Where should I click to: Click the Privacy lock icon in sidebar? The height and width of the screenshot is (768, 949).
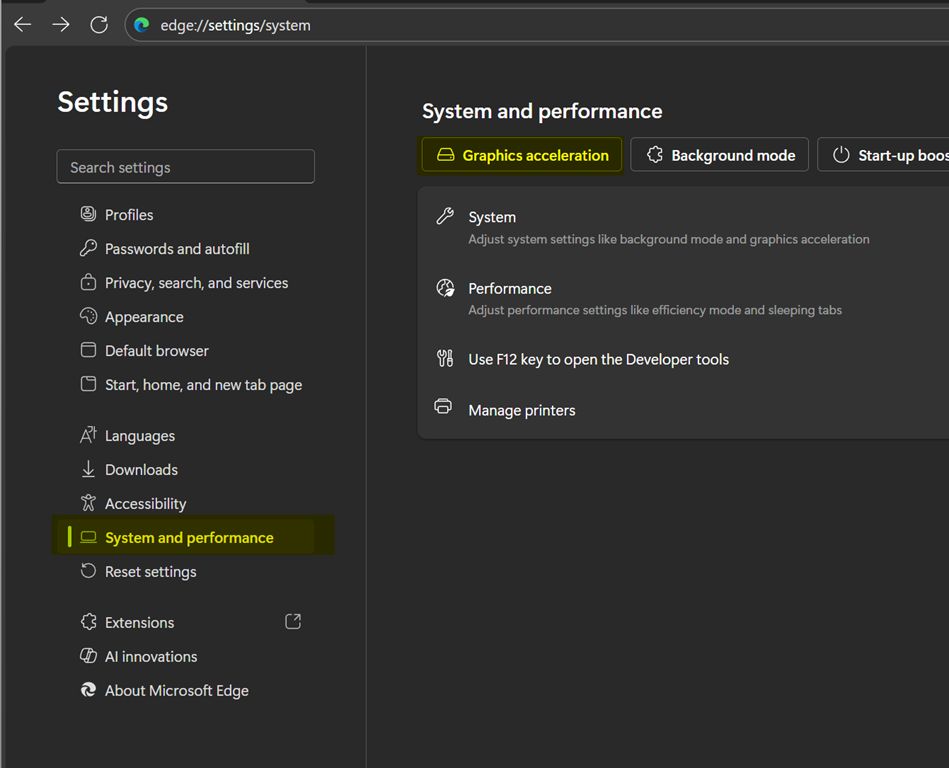(88, 282)
